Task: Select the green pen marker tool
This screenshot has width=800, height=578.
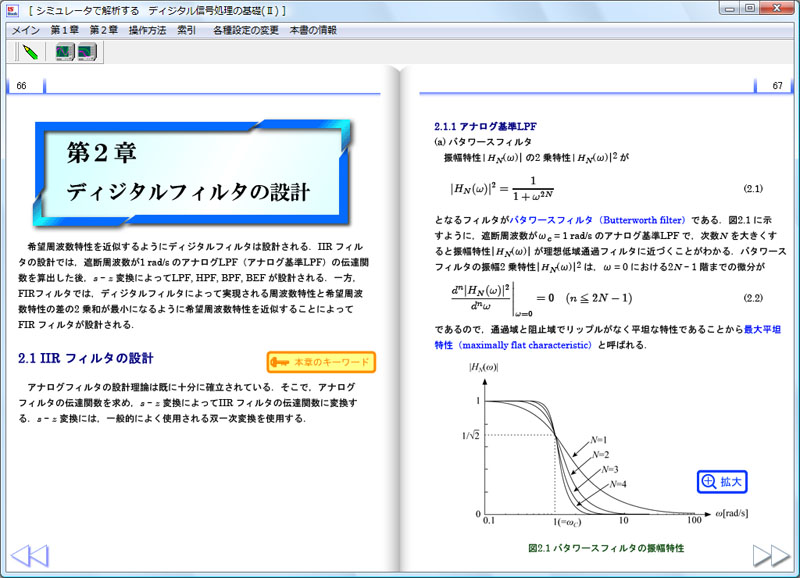Action: coord(30,52)
